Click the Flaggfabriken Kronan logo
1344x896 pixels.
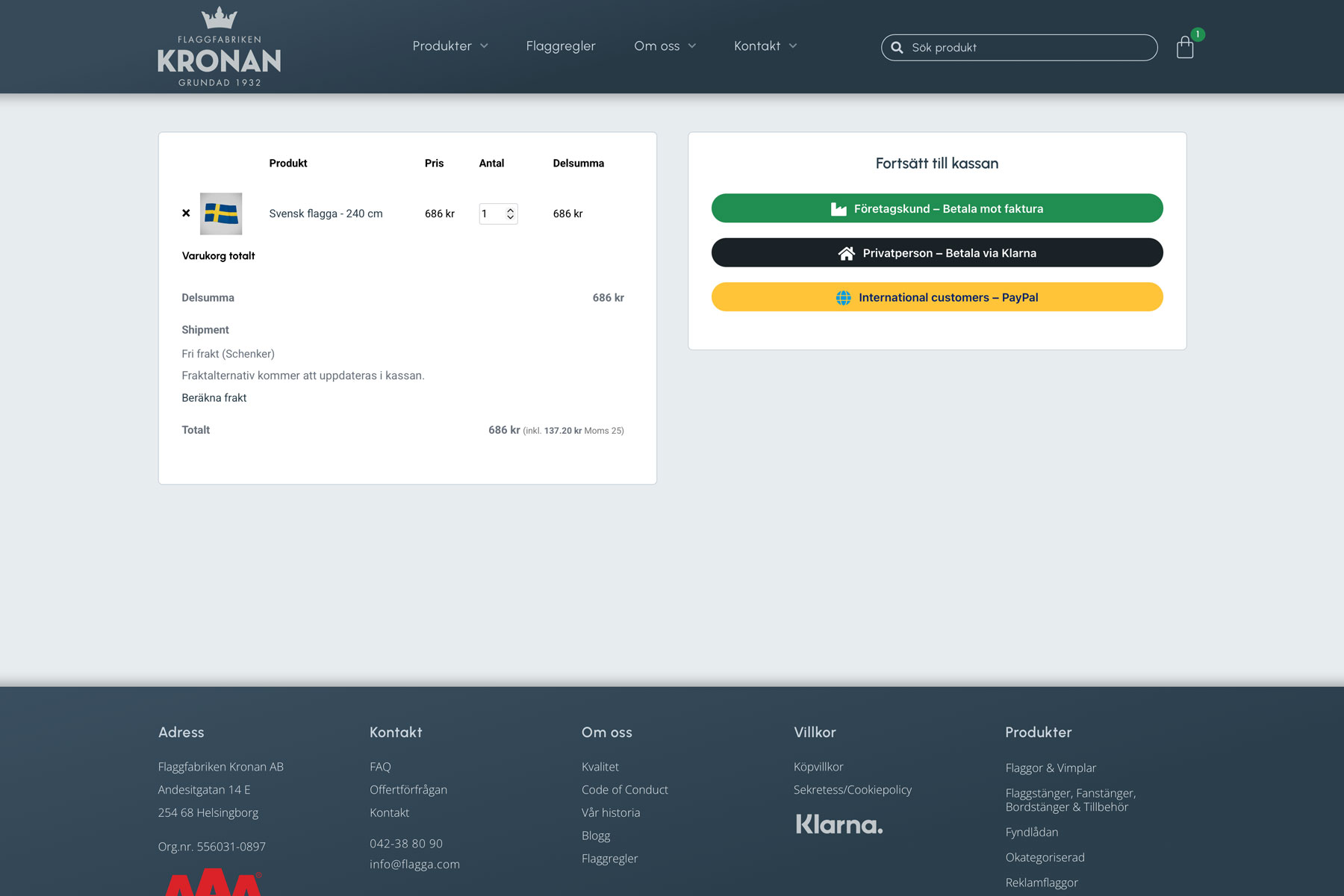[220, 47]
